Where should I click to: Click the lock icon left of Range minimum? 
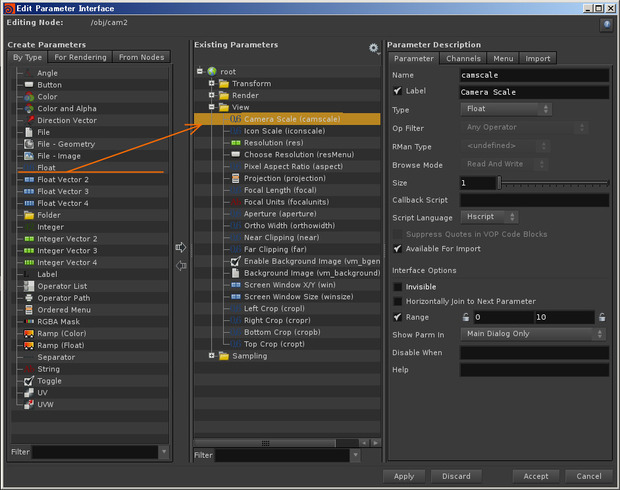466,317
